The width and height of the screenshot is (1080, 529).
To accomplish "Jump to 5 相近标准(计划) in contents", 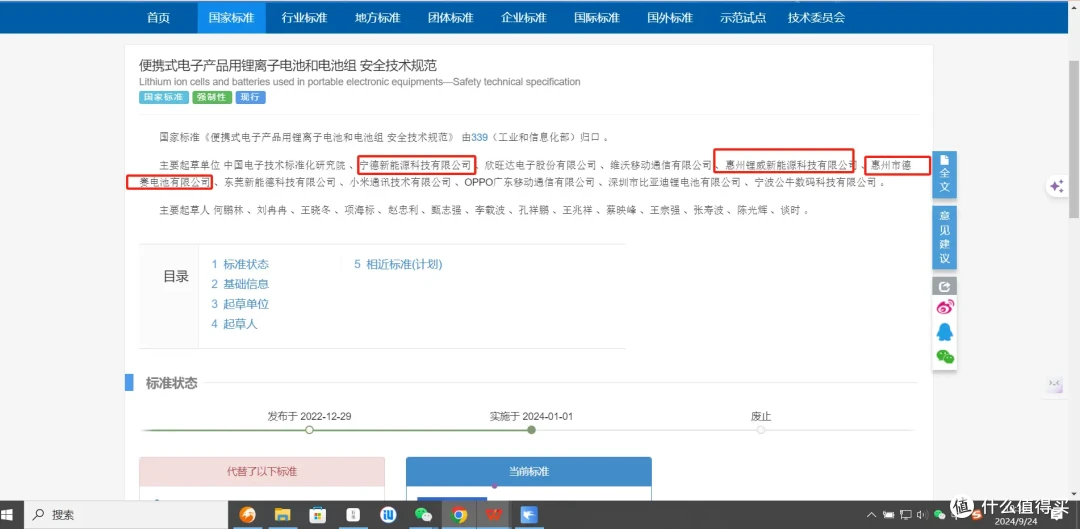I will tap(398, 264).
